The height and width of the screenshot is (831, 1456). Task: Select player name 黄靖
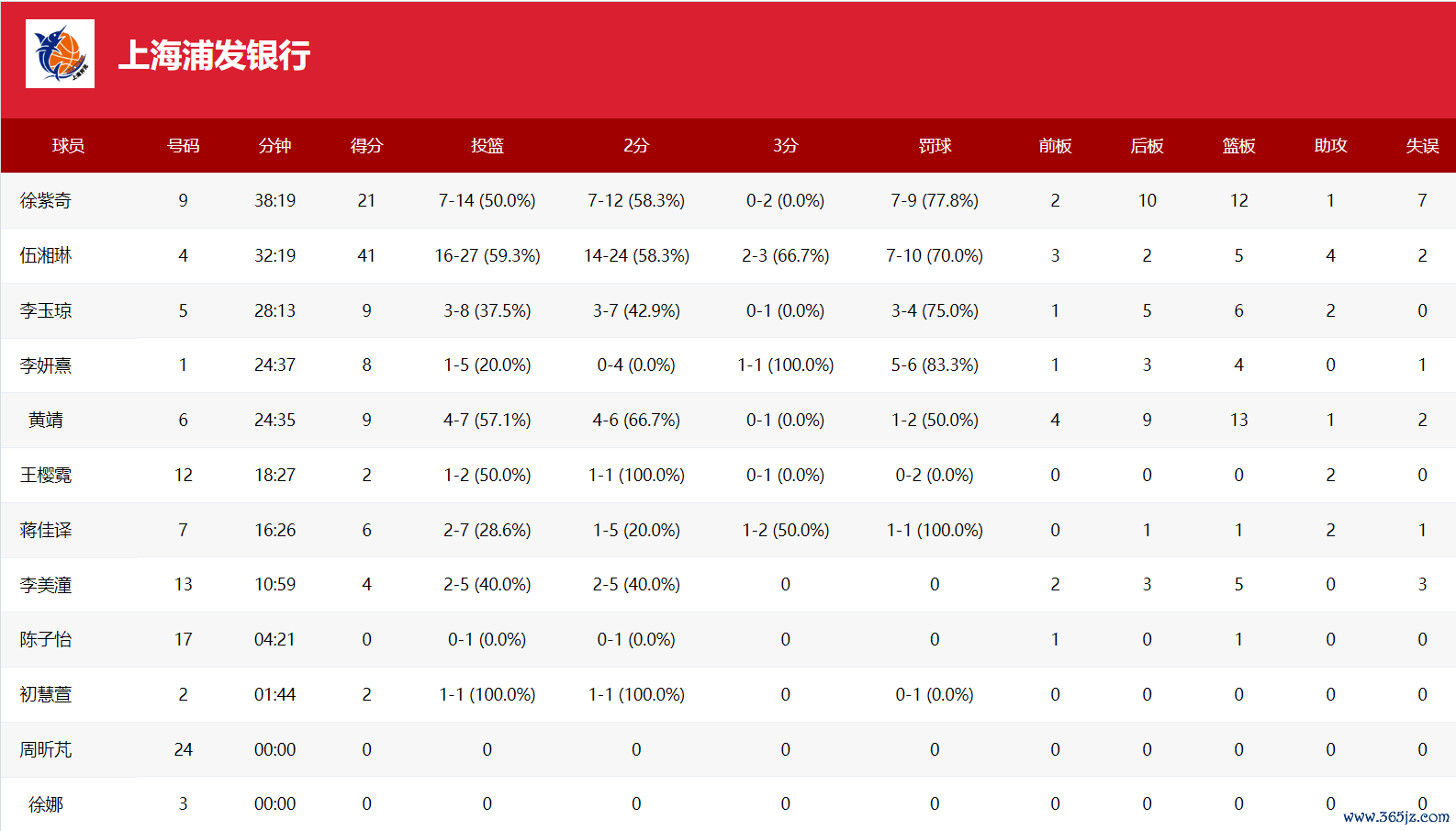(x=46, y=420)
